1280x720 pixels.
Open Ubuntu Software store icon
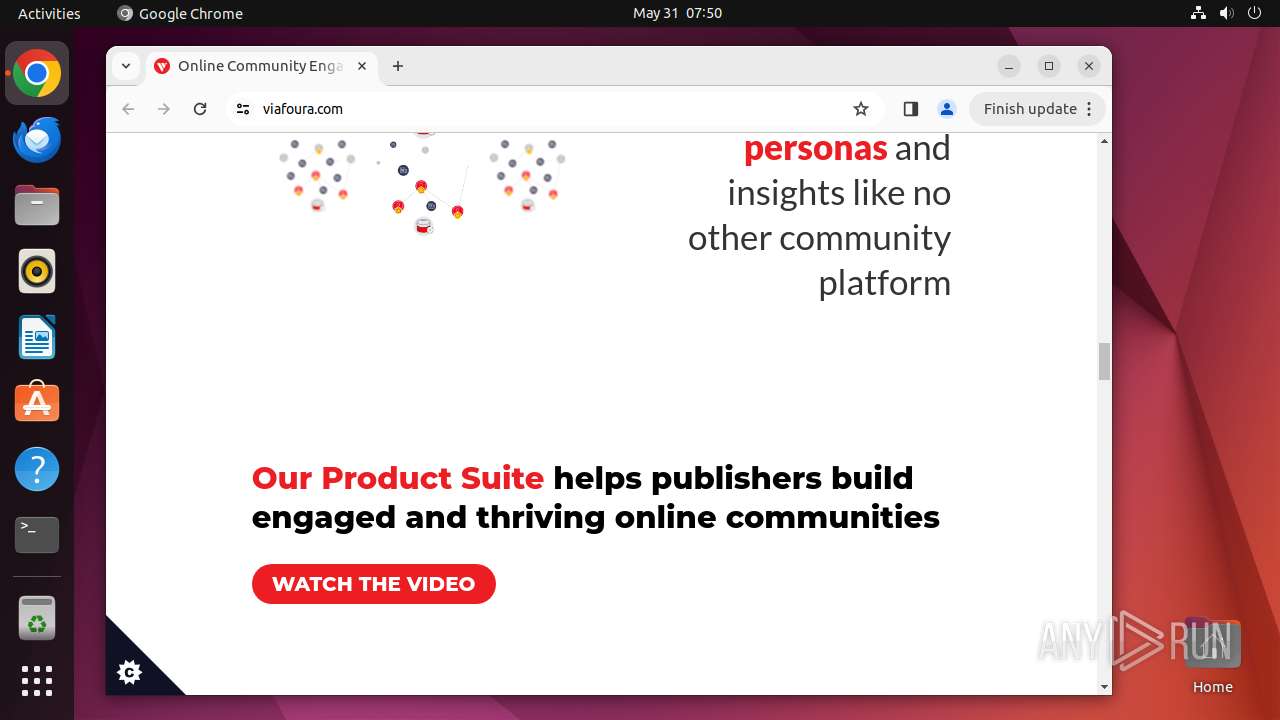click(x=37, y=403)
